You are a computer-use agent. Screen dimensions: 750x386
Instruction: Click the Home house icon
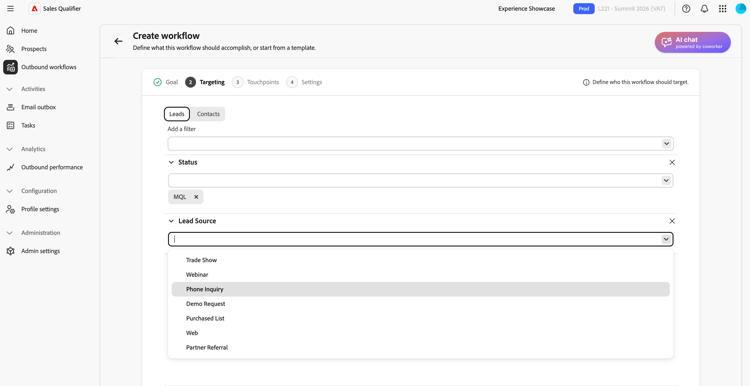(x=11, y=31)
